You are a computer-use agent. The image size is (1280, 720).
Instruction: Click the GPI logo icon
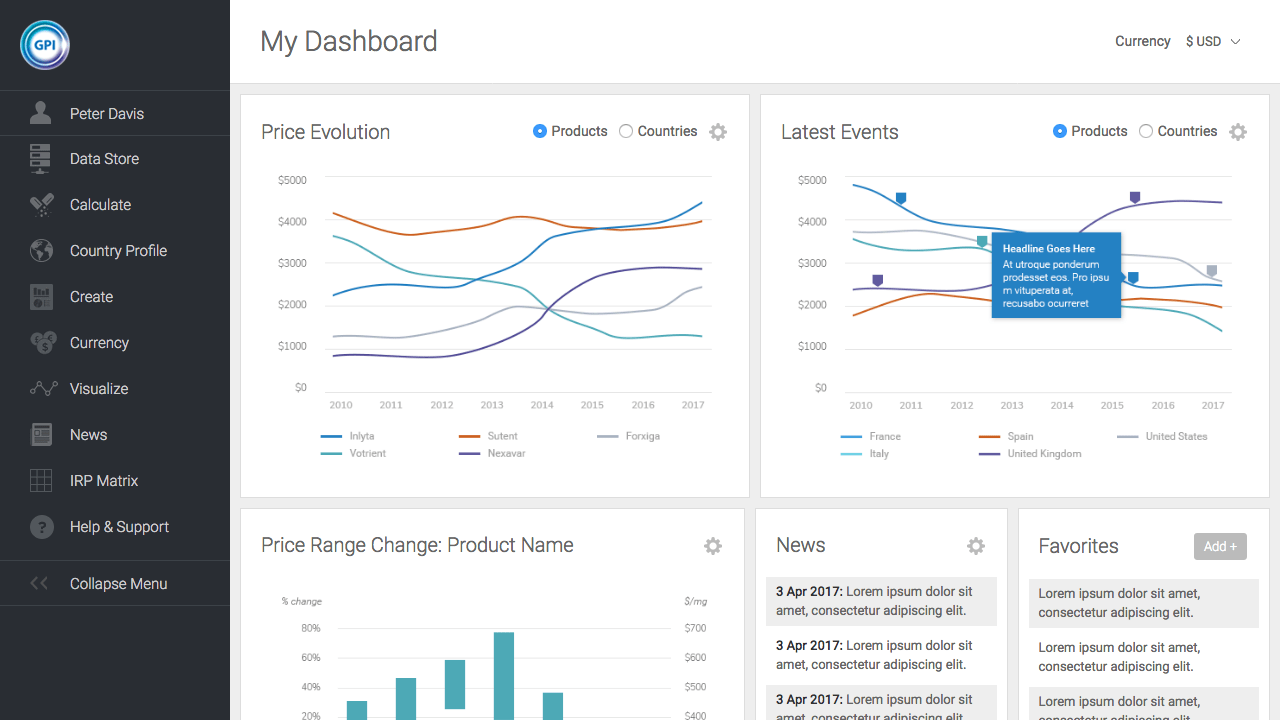pos(45,45)
